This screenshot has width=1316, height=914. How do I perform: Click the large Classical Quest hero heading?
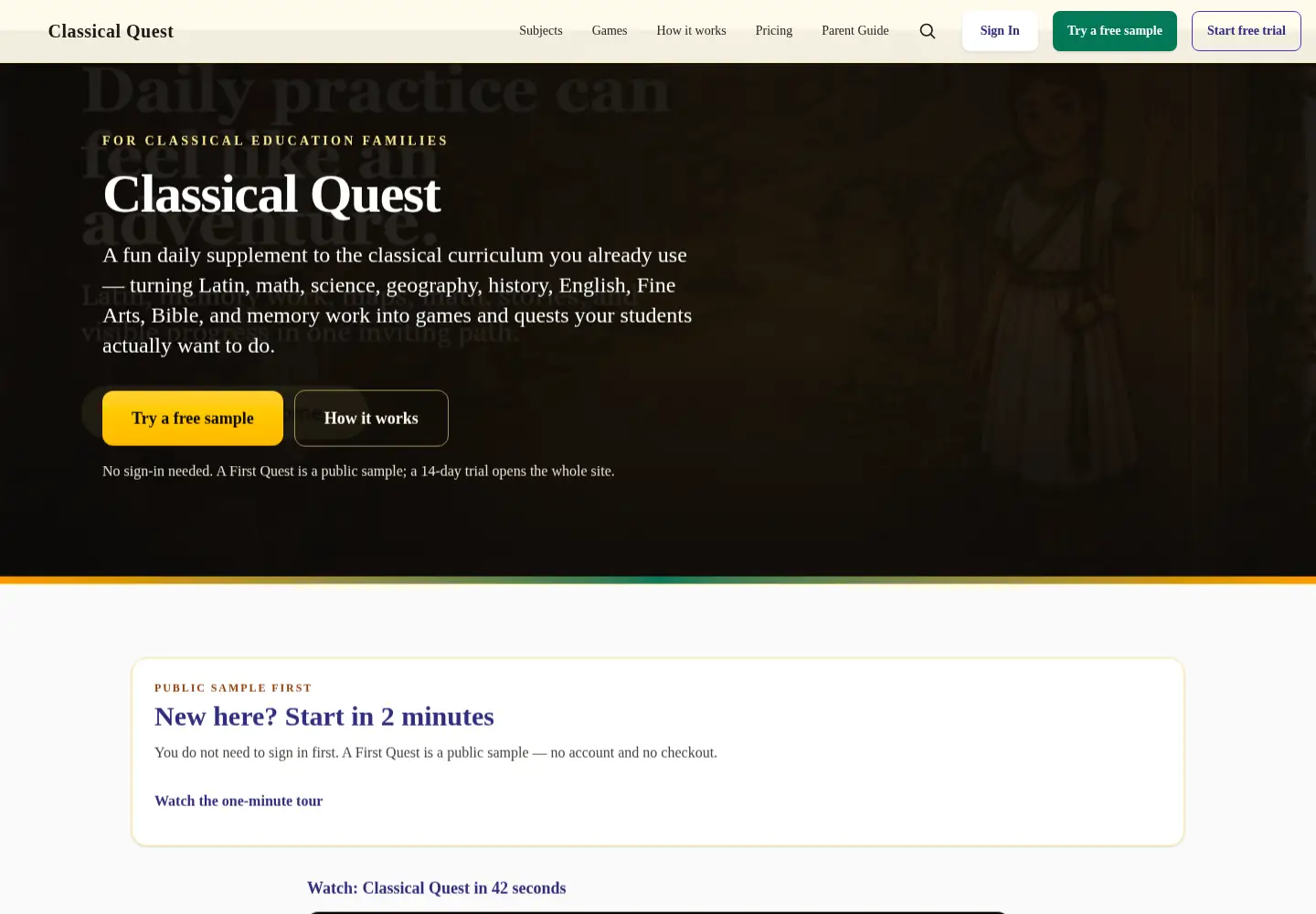pyautogui.click(x=271, y=194)
